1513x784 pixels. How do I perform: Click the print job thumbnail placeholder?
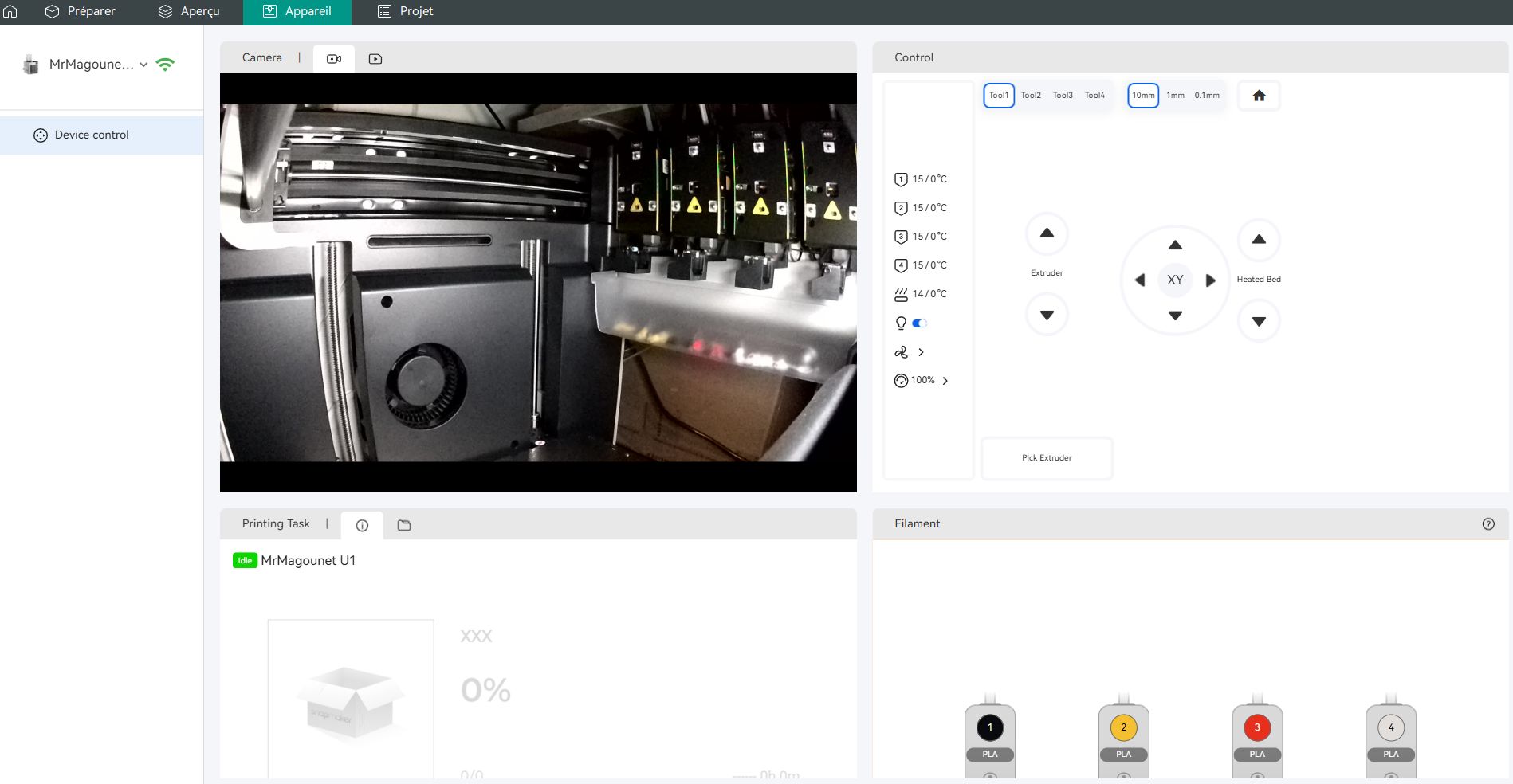[x=351, y=700]
